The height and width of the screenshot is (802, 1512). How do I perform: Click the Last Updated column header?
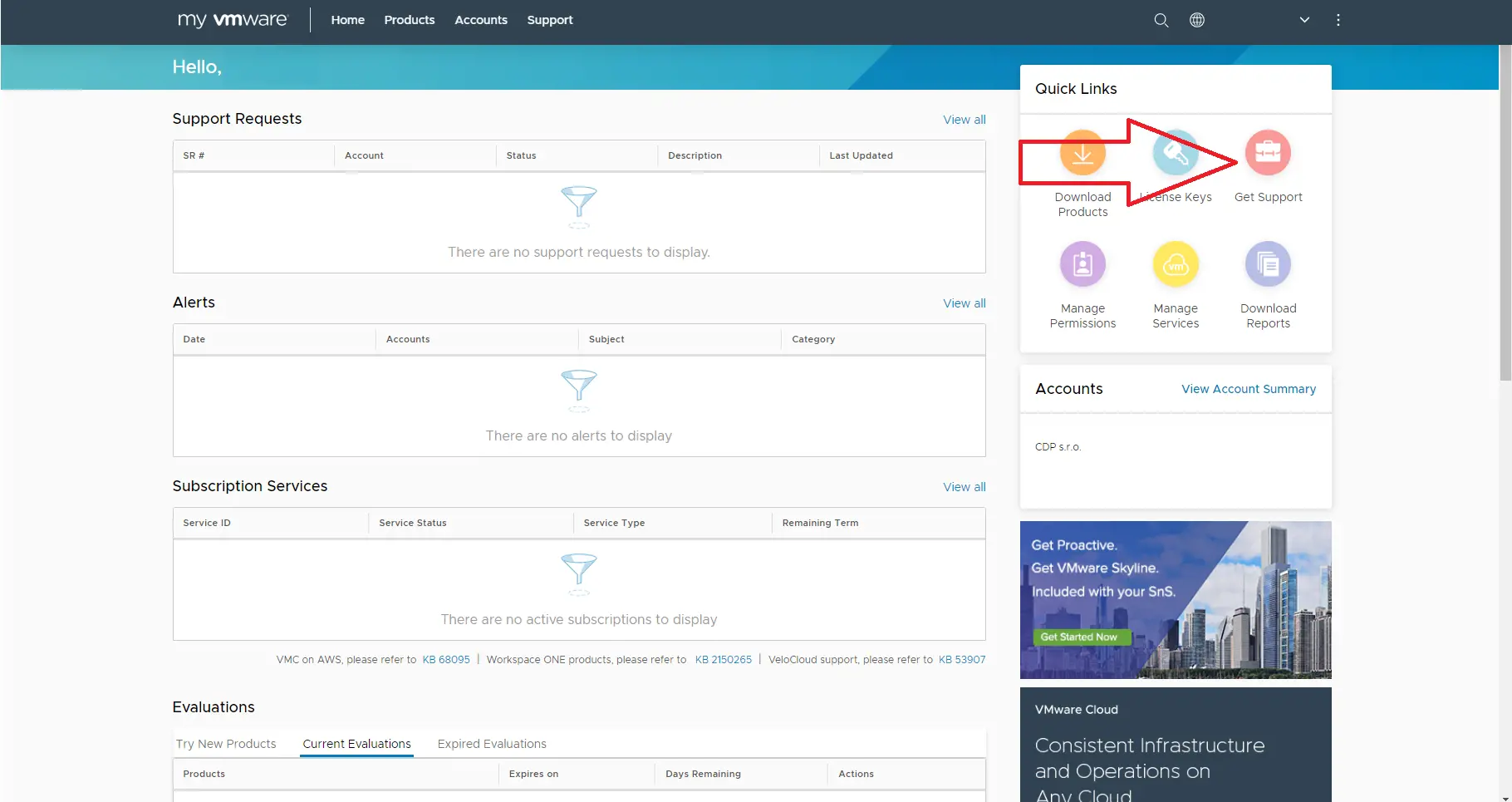point(902,155)
